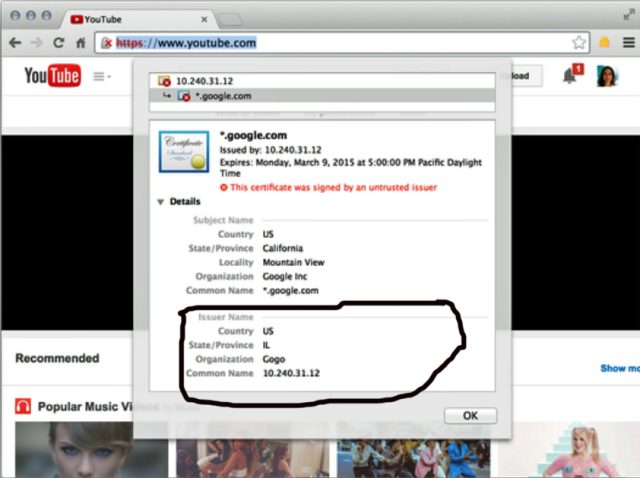Screen dimensions: 640x478
Task: Open the Chrome hamburger menu
Action: (629, 42)
